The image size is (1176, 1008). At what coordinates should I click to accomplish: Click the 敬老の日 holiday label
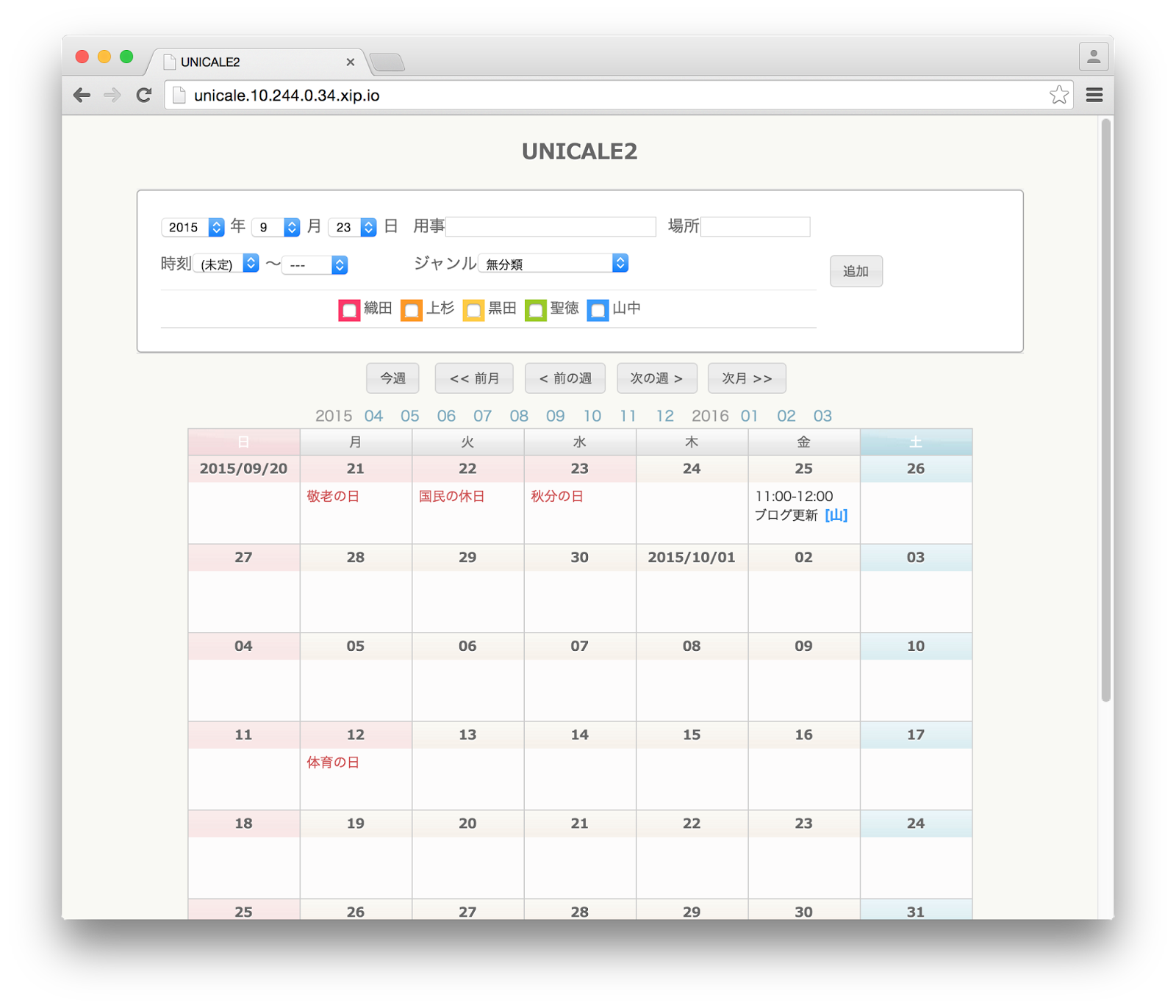tap(333, 496)
